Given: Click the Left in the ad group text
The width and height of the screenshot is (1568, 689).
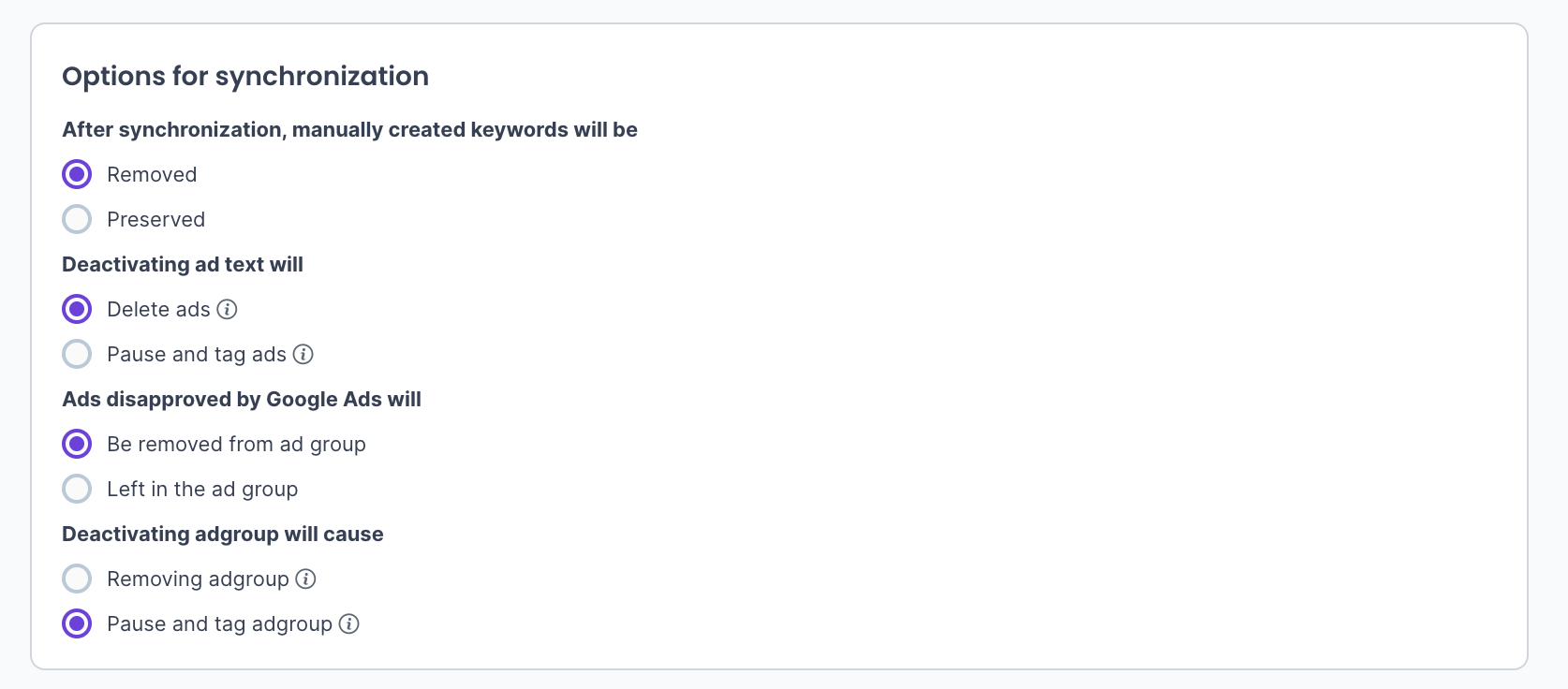Looking at the screenshot, I should coord(202,489).
